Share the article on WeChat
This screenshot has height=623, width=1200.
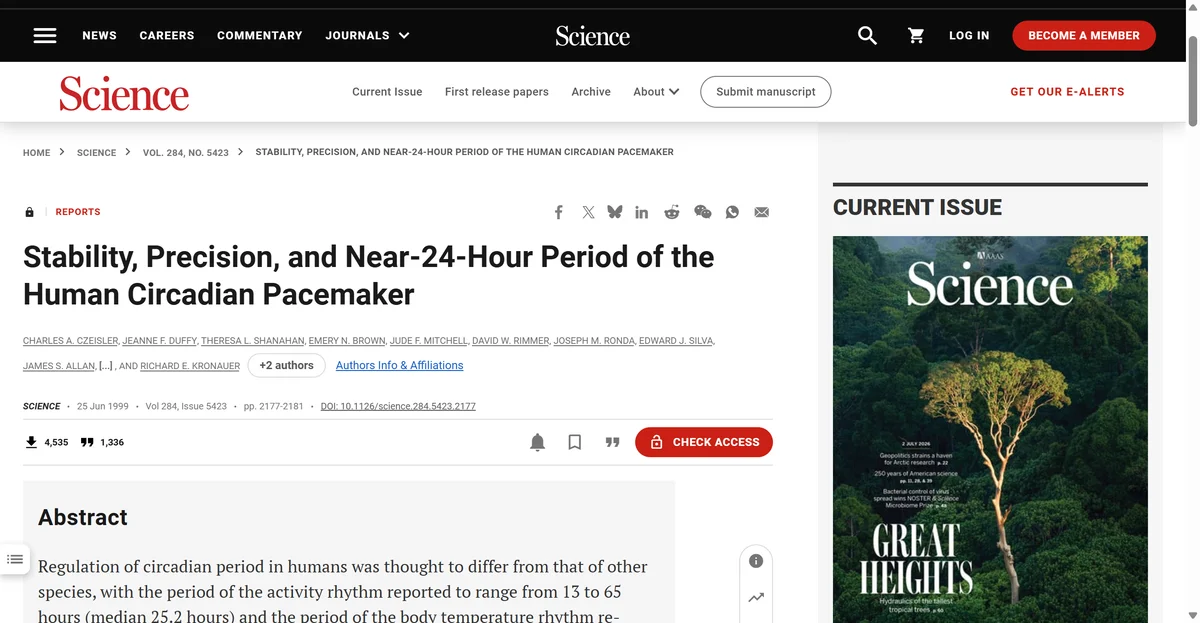[x=703, y=212]
